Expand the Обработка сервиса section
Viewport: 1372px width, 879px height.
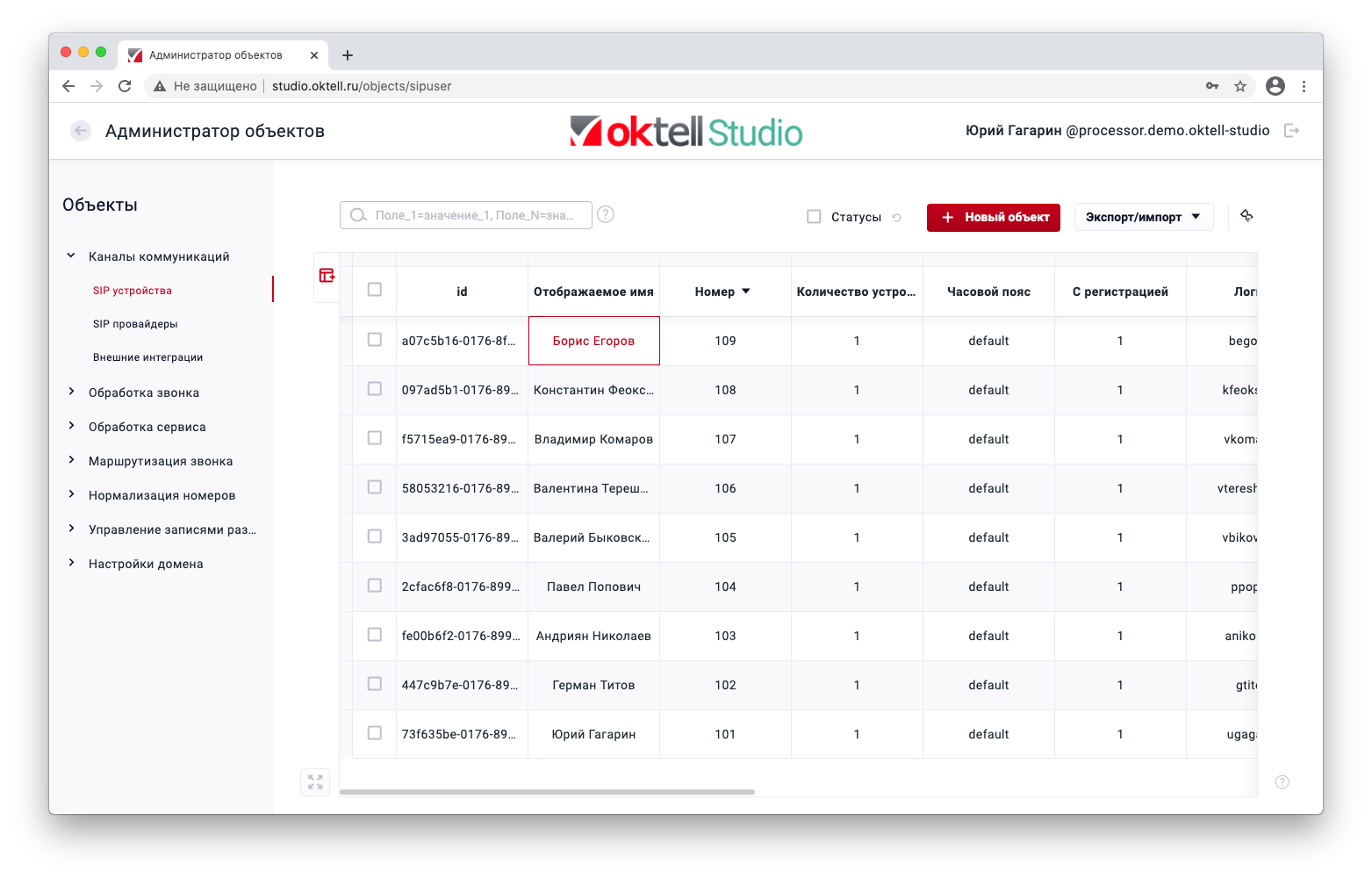71,426
